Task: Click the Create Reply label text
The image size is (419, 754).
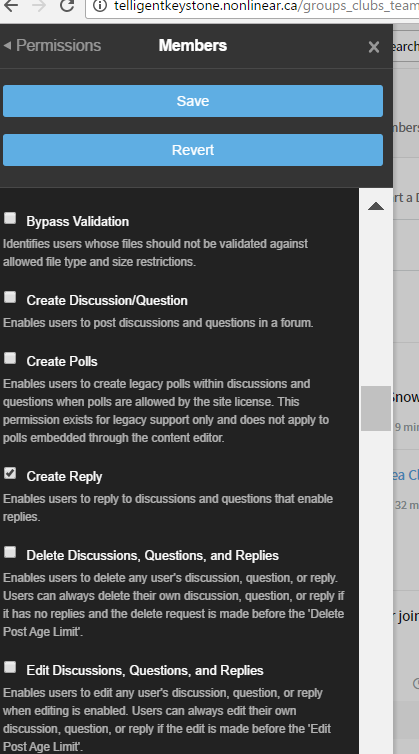Action: [64, 477]
